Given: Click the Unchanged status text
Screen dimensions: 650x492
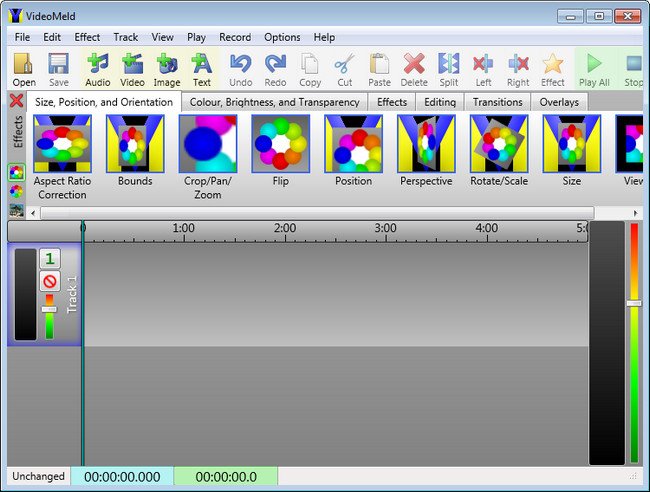Looking at the screenshot, I should [x=38, y=476].
